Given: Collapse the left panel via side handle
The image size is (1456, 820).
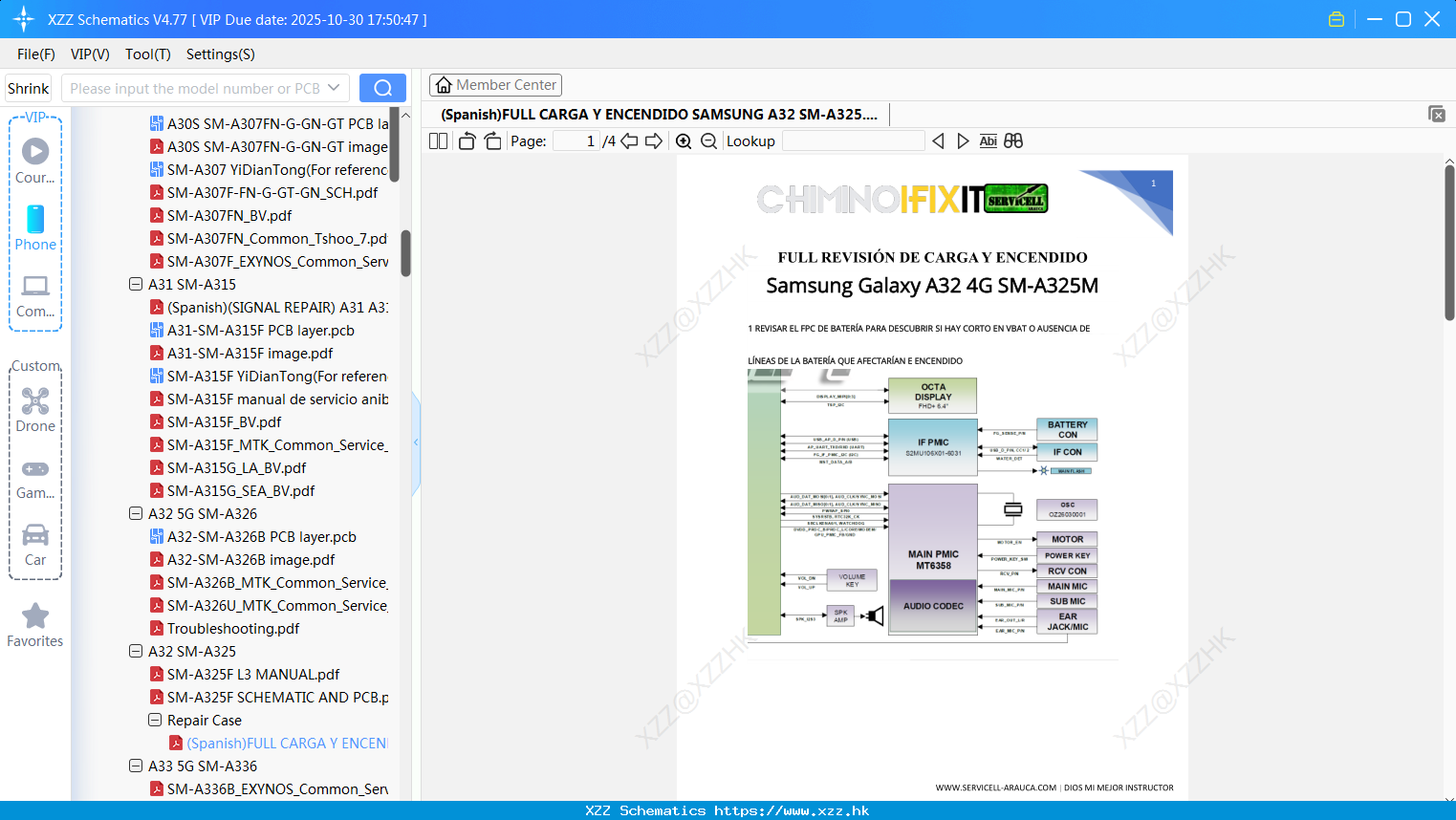Looking at the screenshot, I should coord(416,442).
